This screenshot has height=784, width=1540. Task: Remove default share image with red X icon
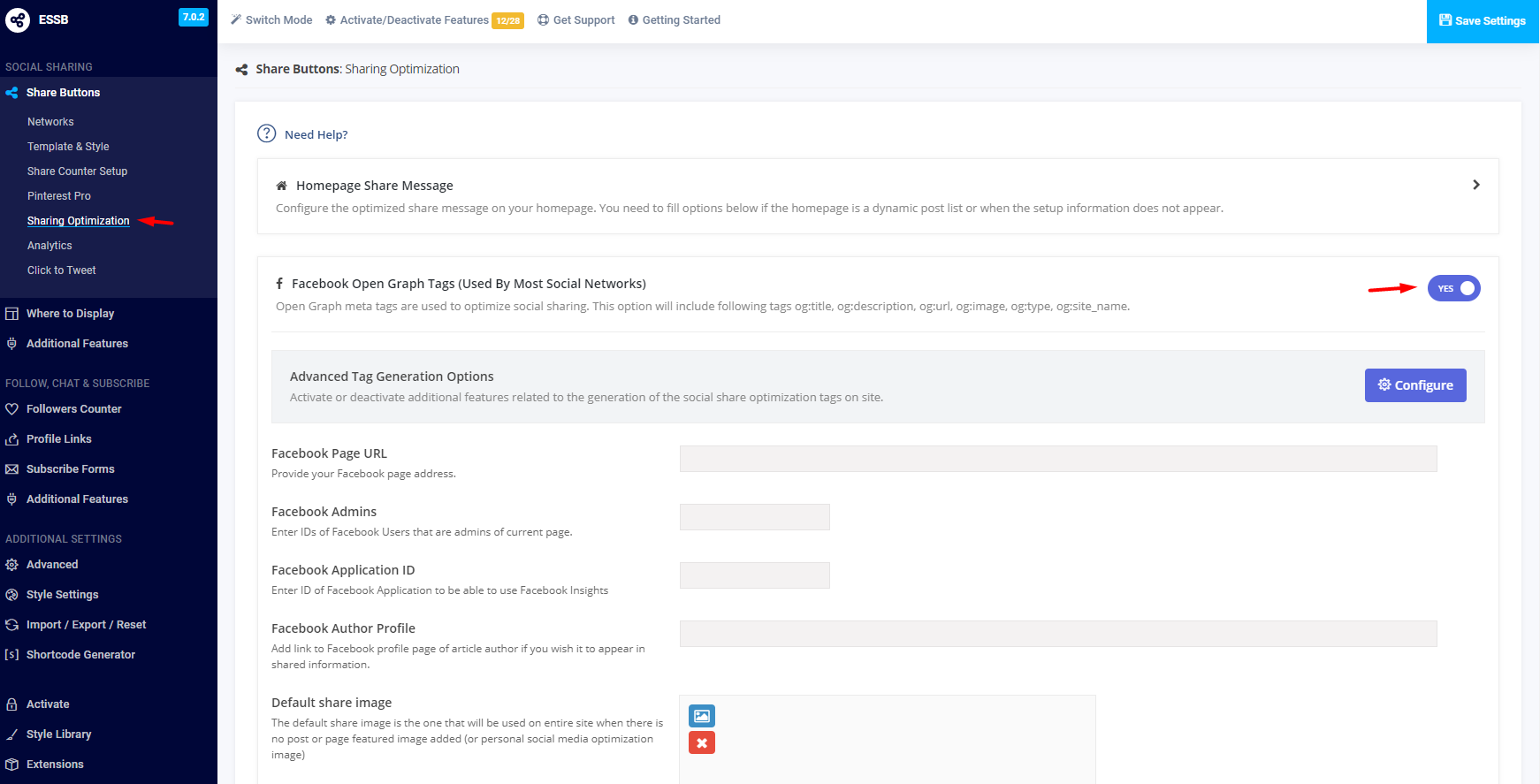point(702,742)
